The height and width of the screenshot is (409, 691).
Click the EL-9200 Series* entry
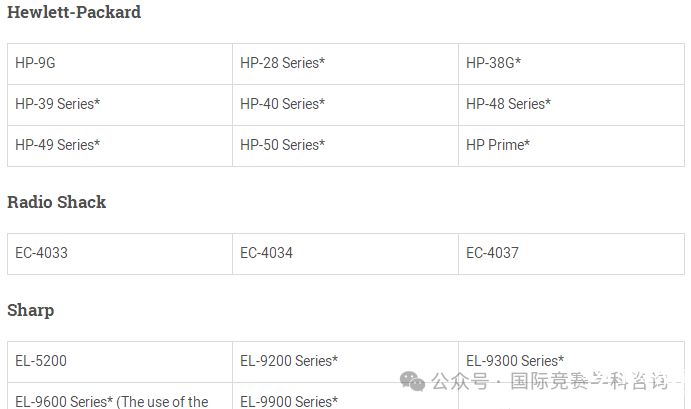(346, 362)
